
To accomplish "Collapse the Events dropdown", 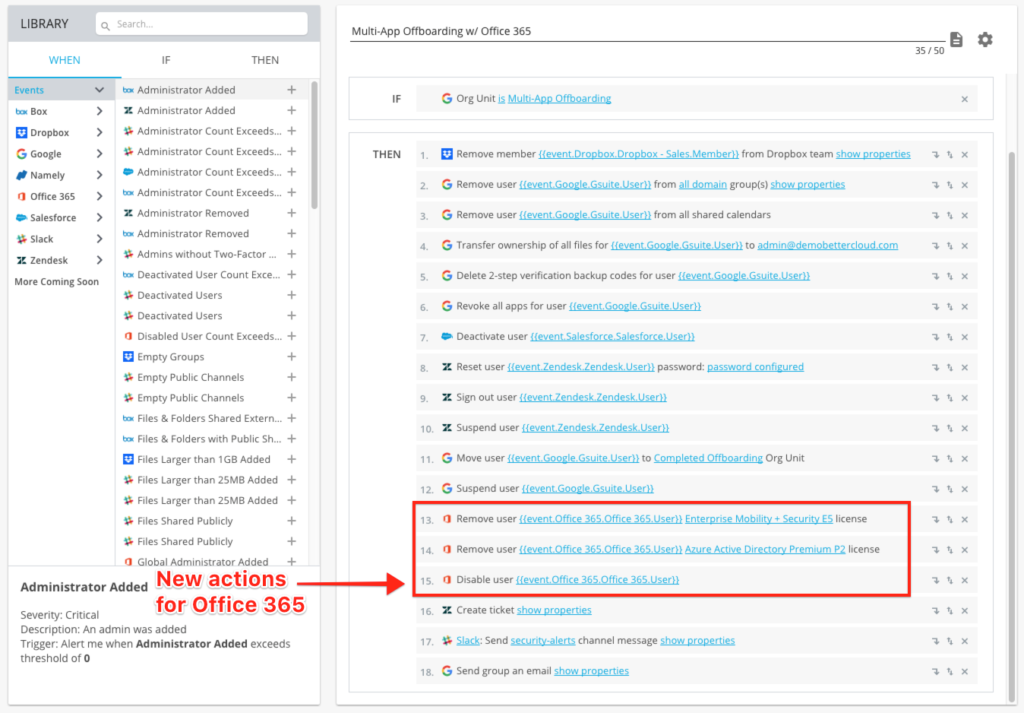I will 99,90.
